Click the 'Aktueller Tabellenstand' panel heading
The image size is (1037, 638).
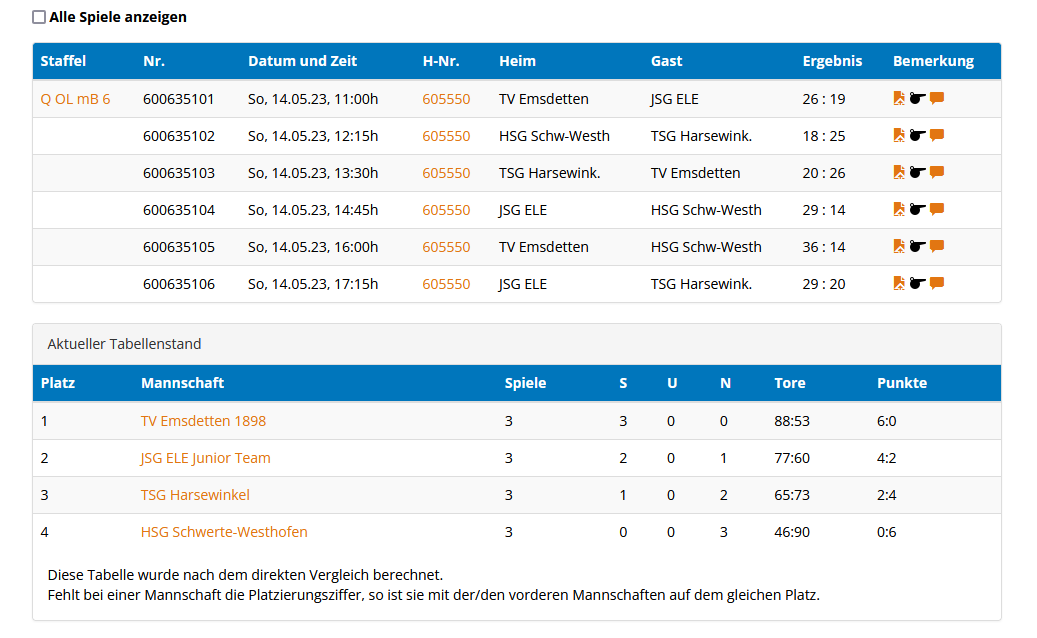point(124,344)
